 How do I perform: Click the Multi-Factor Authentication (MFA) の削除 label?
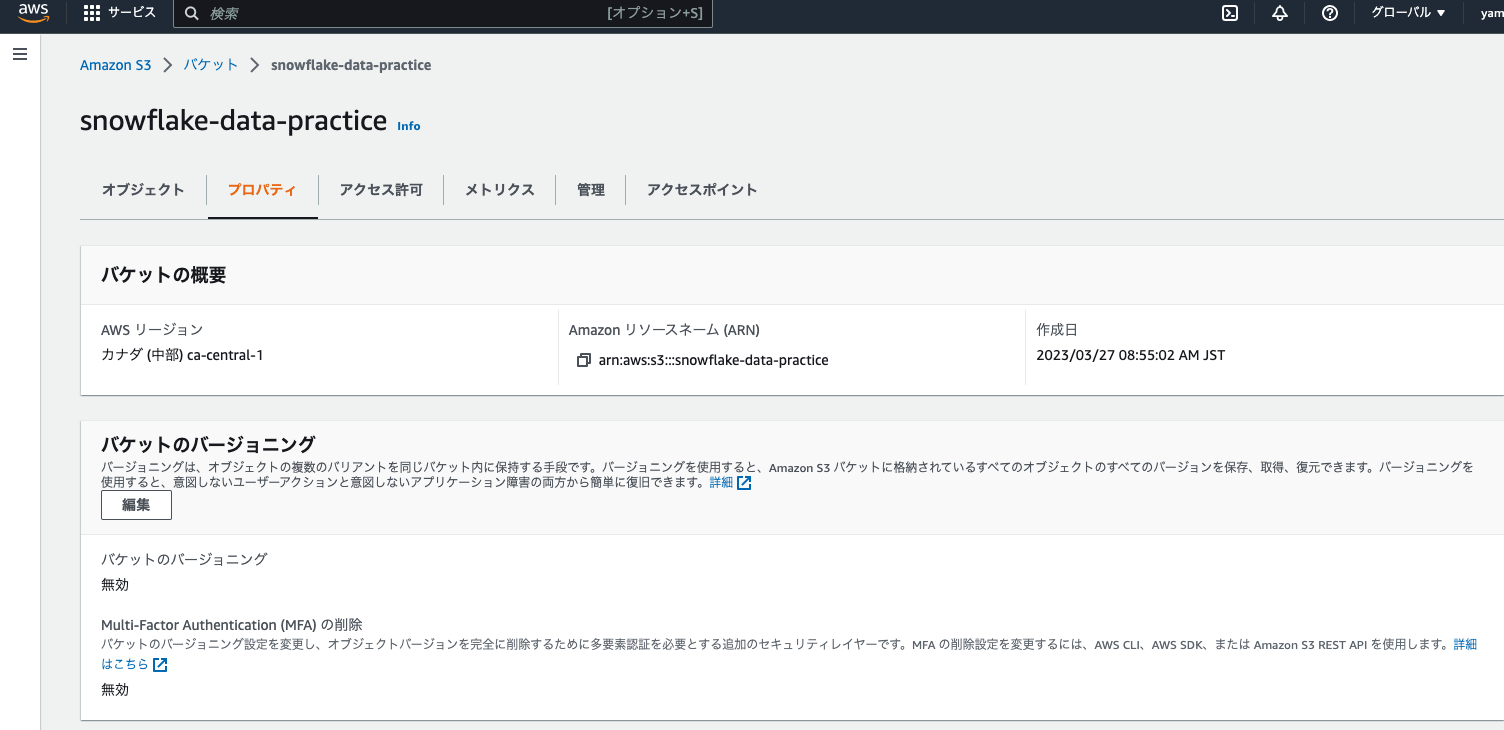pyautogui.click(x=232, y=625)
